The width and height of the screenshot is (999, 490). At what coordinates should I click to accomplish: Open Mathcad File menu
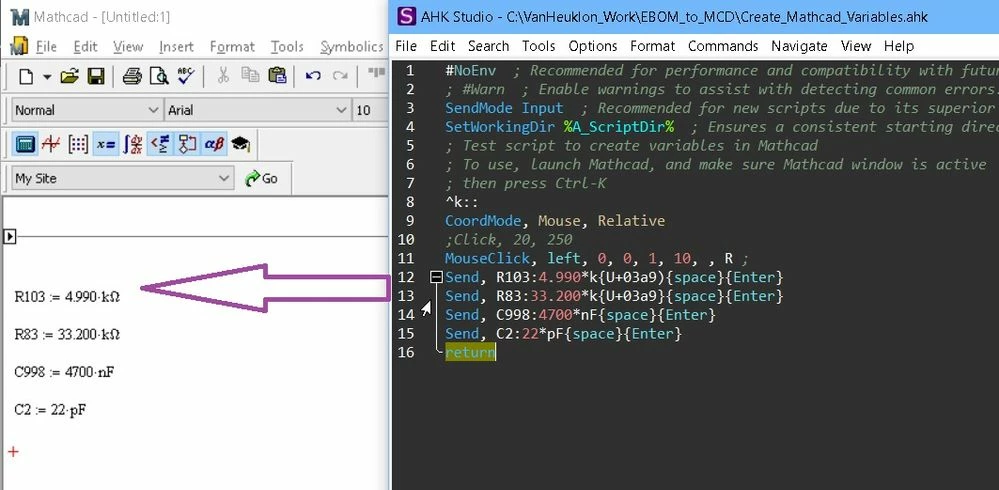tap(46, 47)
